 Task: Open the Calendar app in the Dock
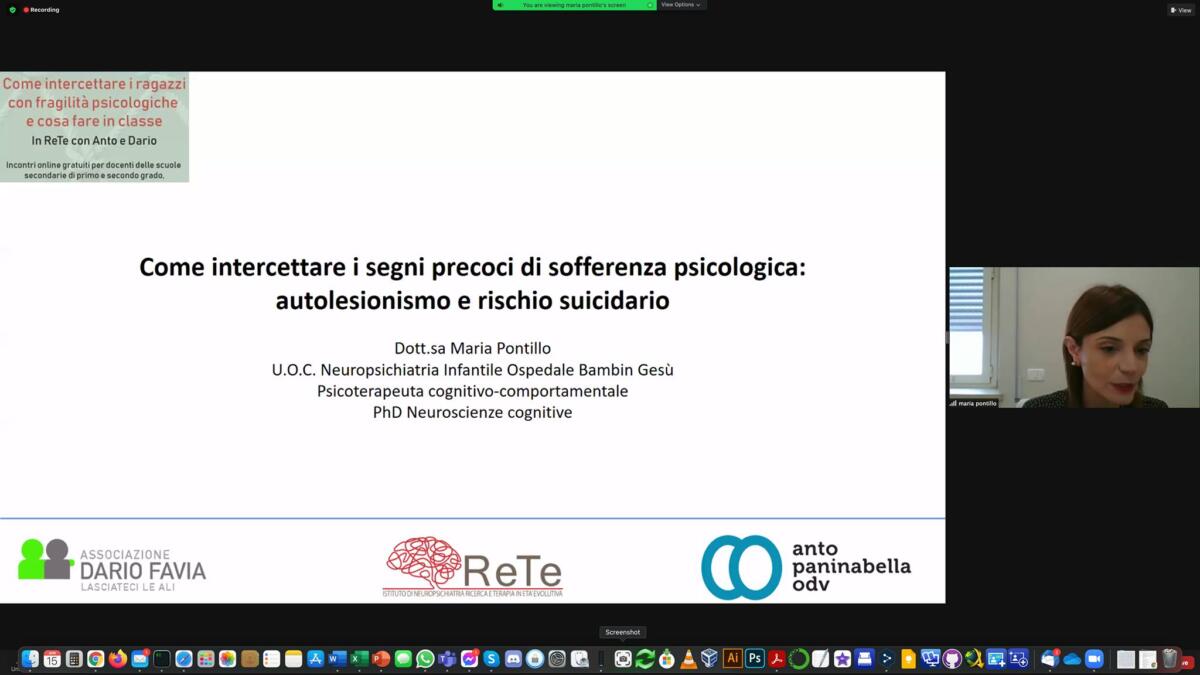point(52,659)
